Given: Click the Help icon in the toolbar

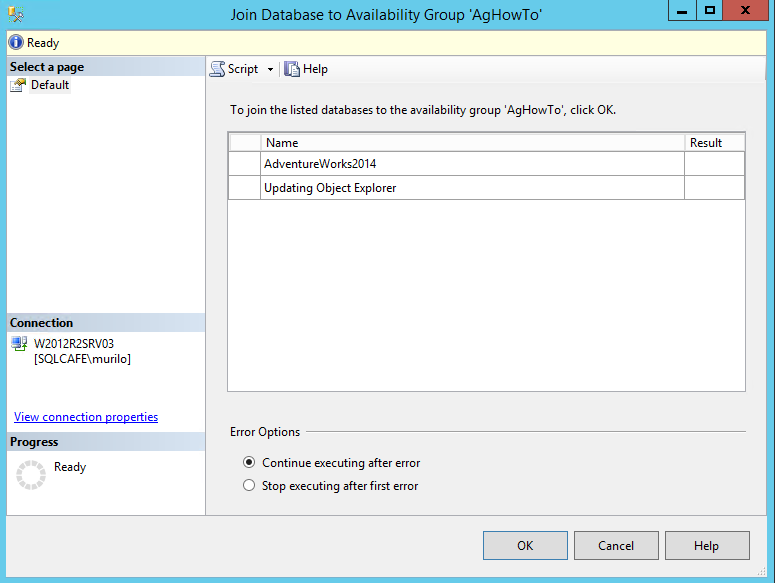Looking at the screenshot, I should [x=292, y=69].
